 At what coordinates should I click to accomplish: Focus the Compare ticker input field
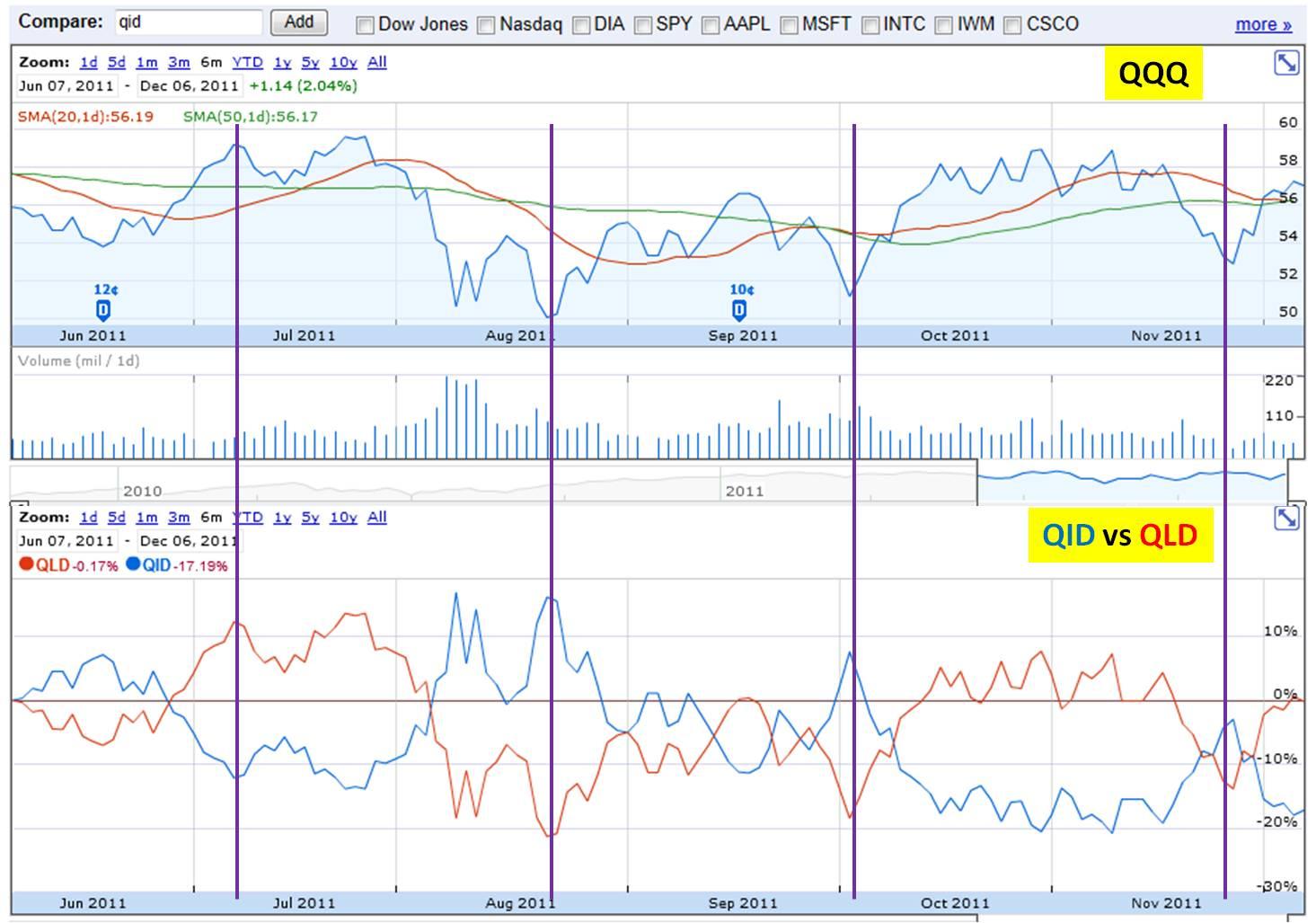click(189, 22)
